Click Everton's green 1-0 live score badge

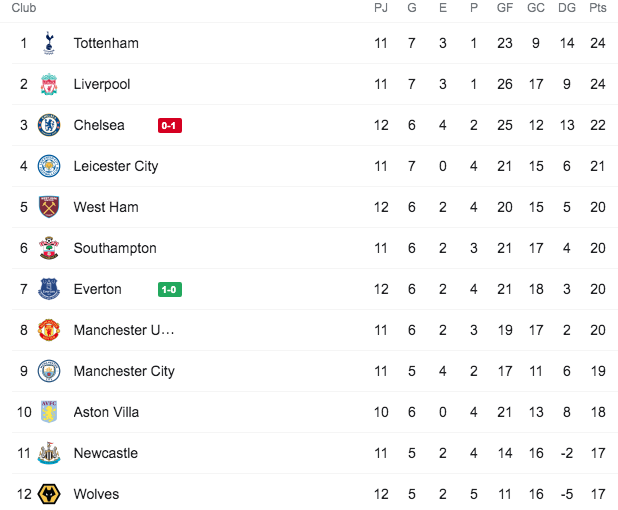[170, 290]
